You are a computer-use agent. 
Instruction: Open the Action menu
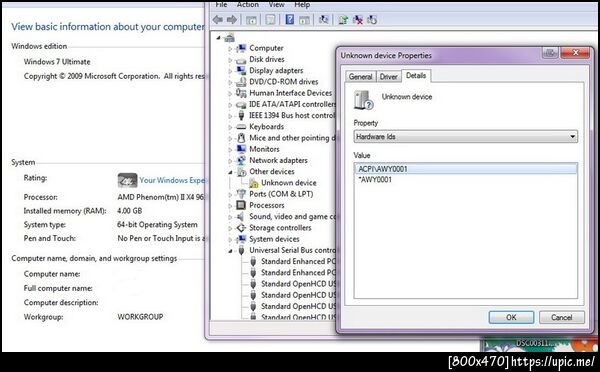(248, 5)
